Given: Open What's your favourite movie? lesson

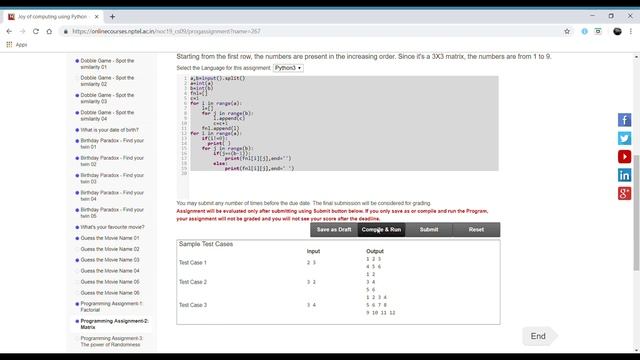Looking at the screenshot, I should tap(112, 227).
